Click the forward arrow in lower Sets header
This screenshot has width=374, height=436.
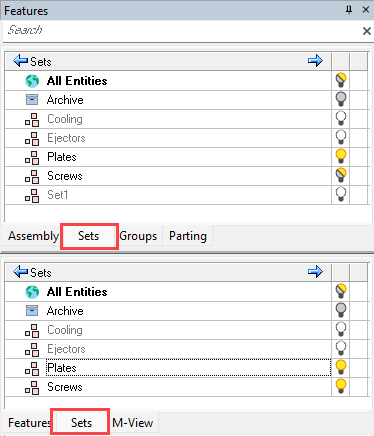(x=315, y=272)
